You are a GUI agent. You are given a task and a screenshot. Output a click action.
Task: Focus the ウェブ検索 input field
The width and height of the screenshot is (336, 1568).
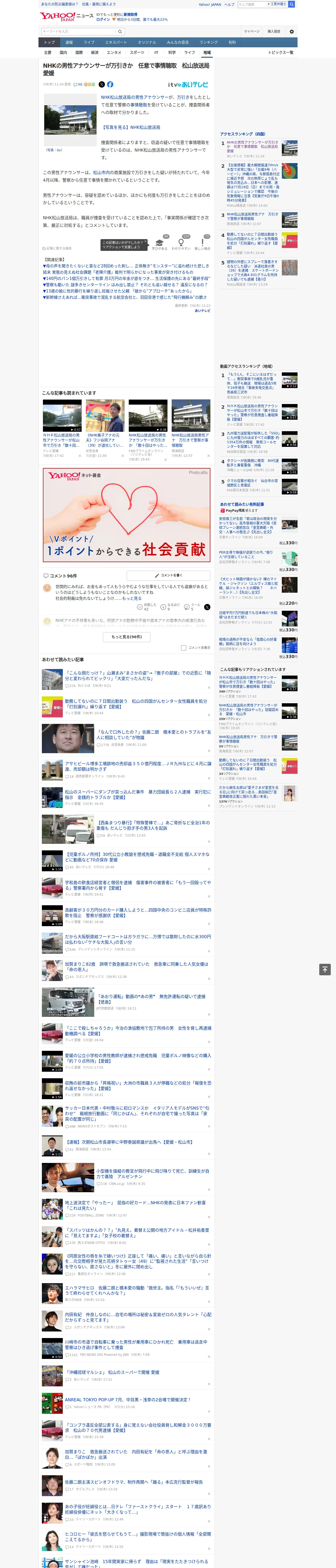(251, 4)
